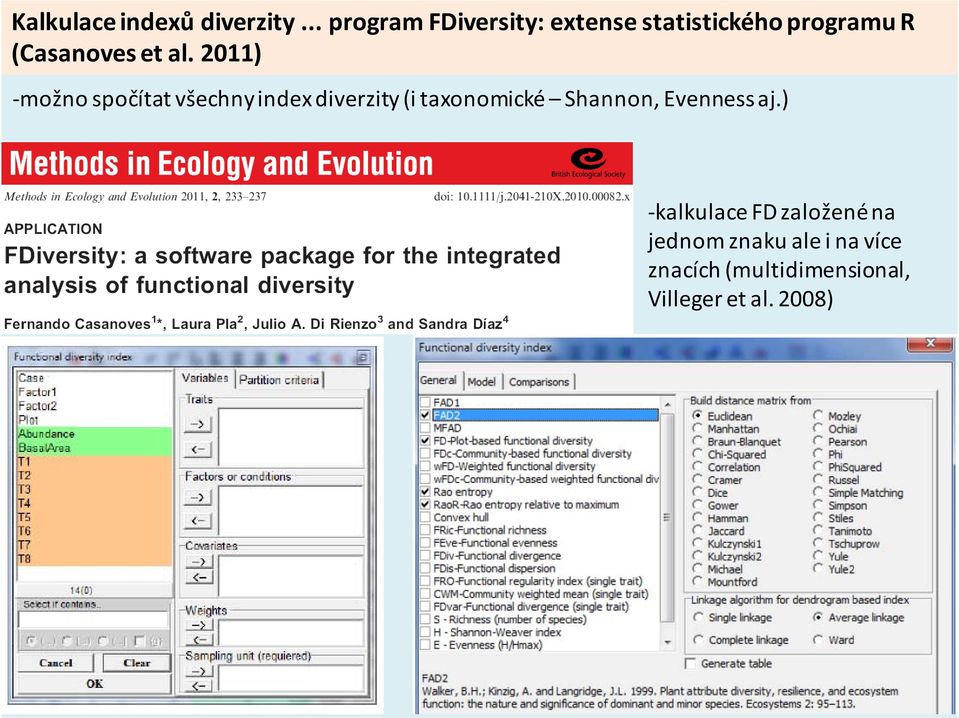Add variable to Covariates box

click(199, 561)
